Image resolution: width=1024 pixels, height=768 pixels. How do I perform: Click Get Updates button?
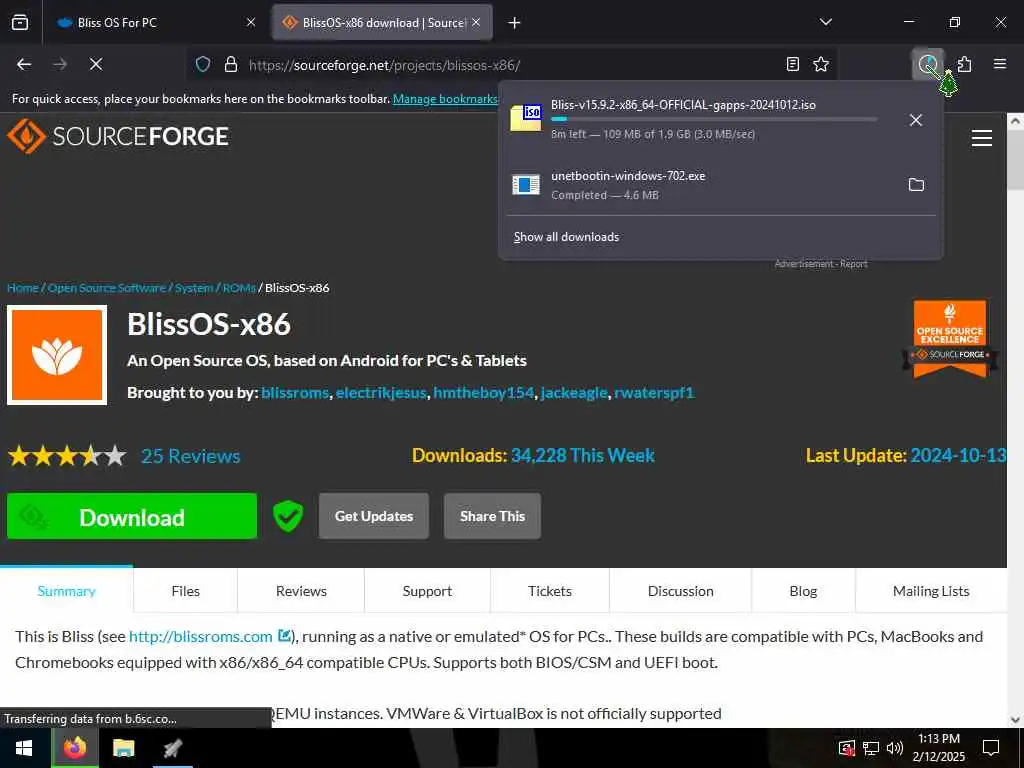coord(374,516)
